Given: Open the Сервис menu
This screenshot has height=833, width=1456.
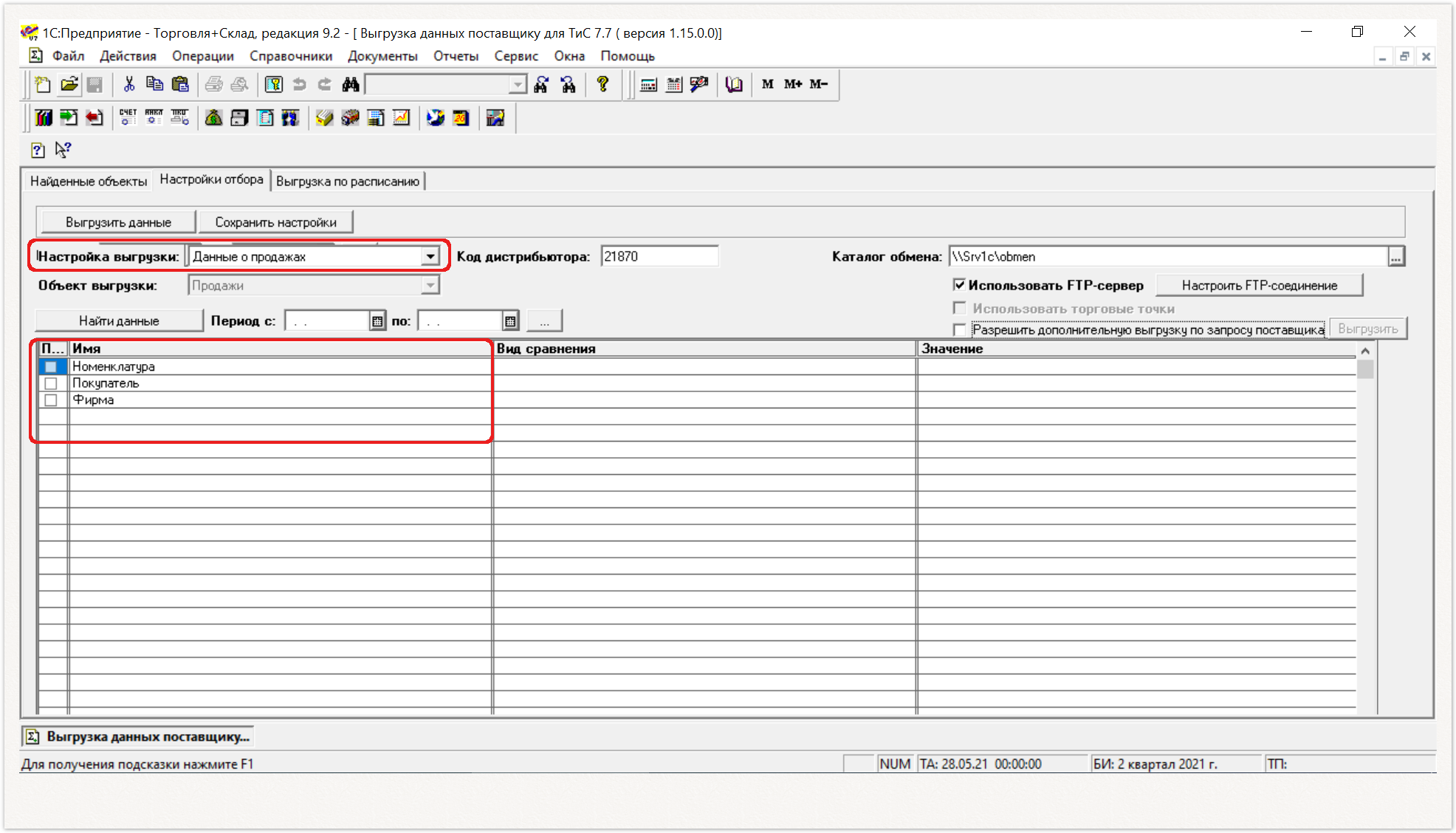Looking at the screenshot, I should coord(516,56).
